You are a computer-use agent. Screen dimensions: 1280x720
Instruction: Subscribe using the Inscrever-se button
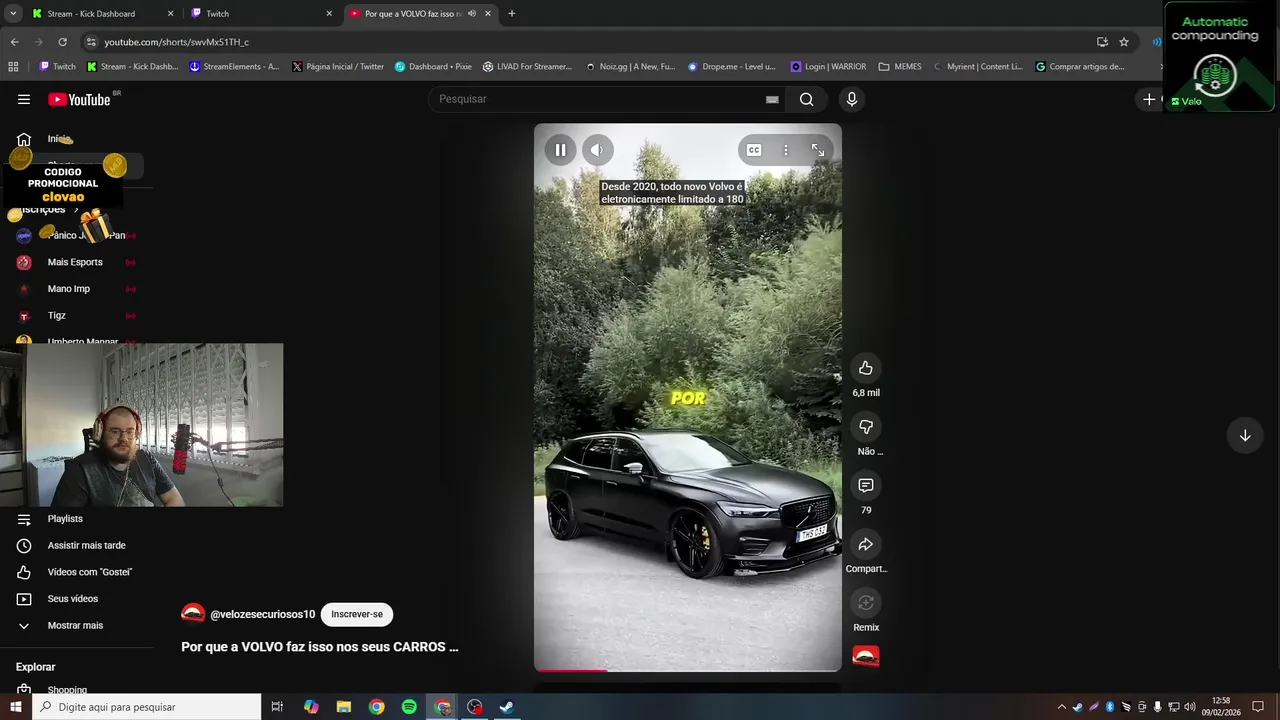click(x=357, y=614)
